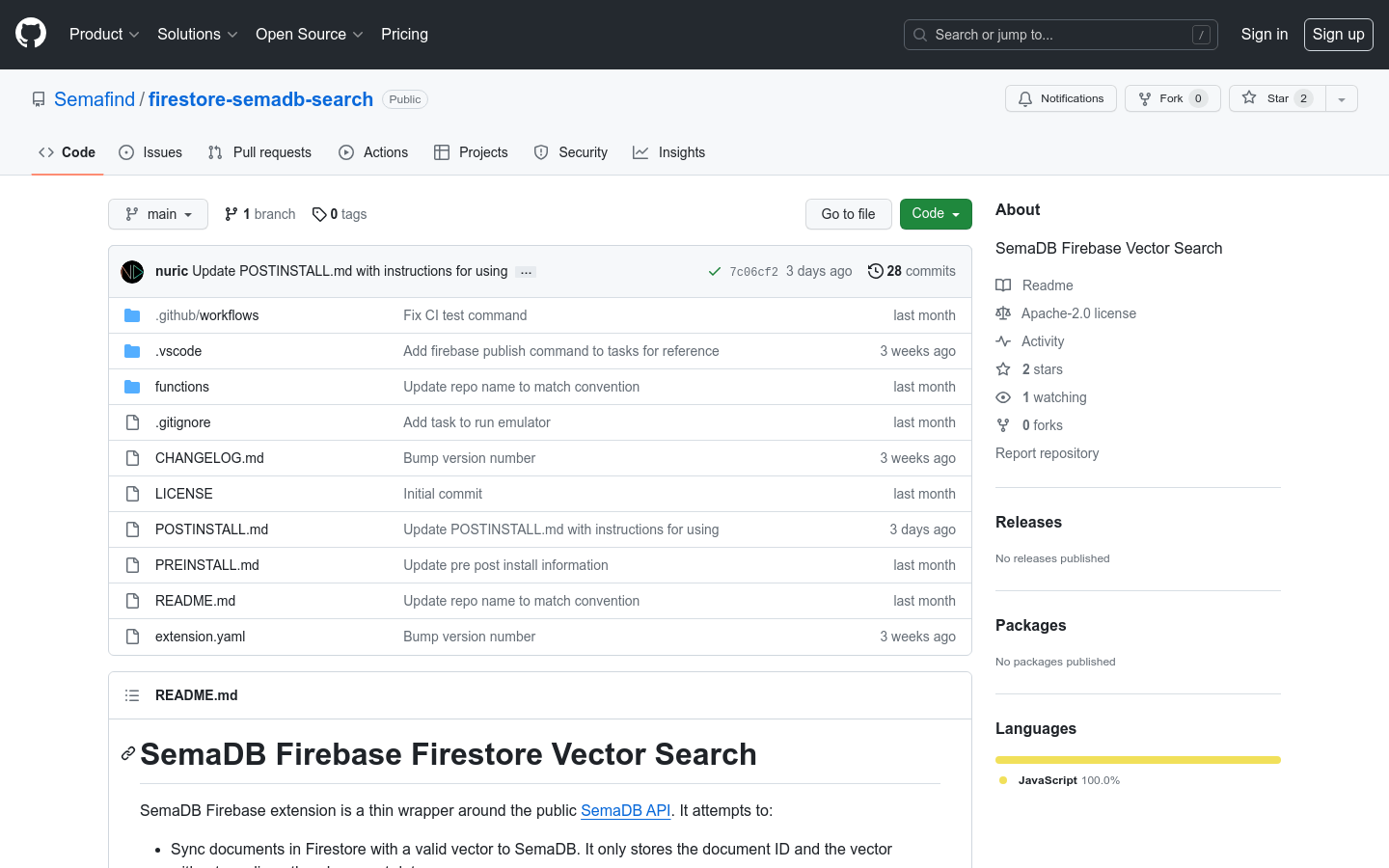Open the star lists dropdown arrow
The image size is (1389, 868).
point(1342,98)
